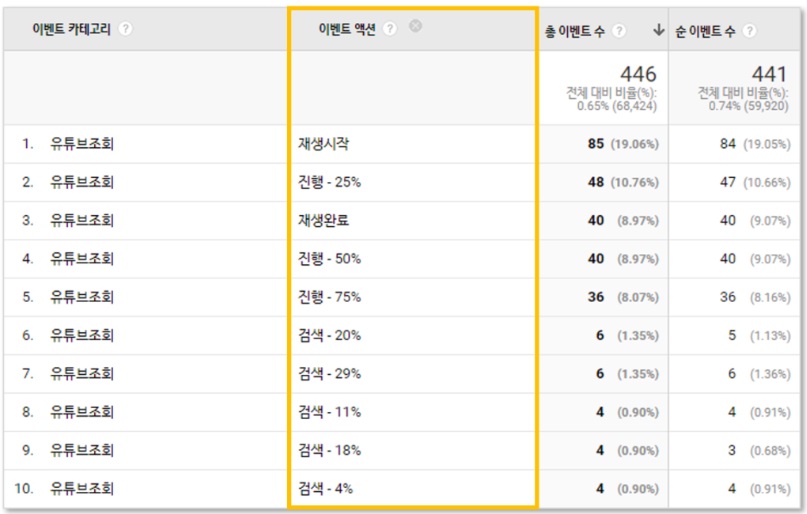Screen dimensions: 807x514
Task: Click the 84 (19.05%) unique events cell
Action: click(755, 144)
